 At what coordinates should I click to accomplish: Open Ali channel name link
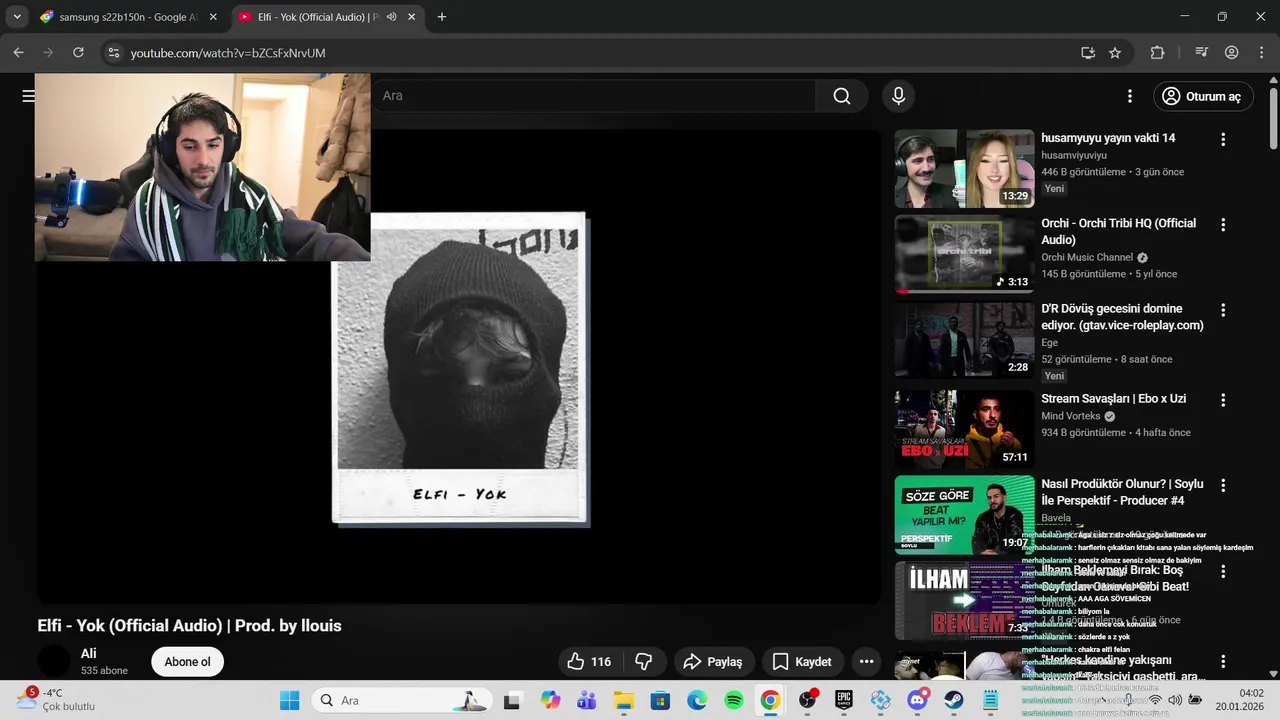click(x=89, y=654)
